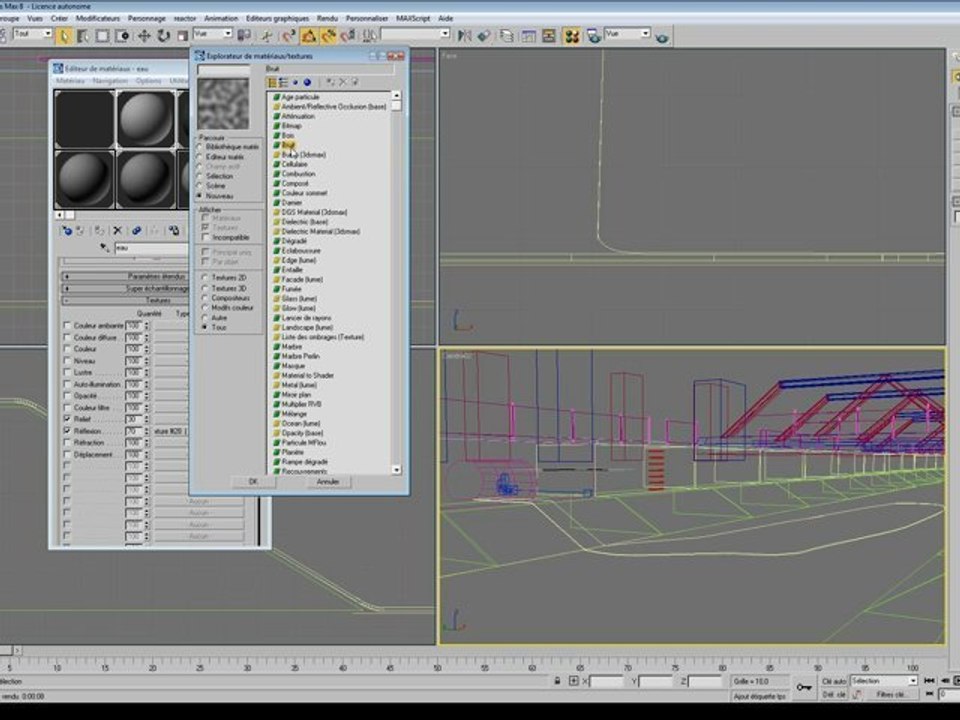Image resolution: width=960 pixels, height=720 pixels.
Task: Open the Material Editor toolbar icon
Action: click(x=571, y=35)
